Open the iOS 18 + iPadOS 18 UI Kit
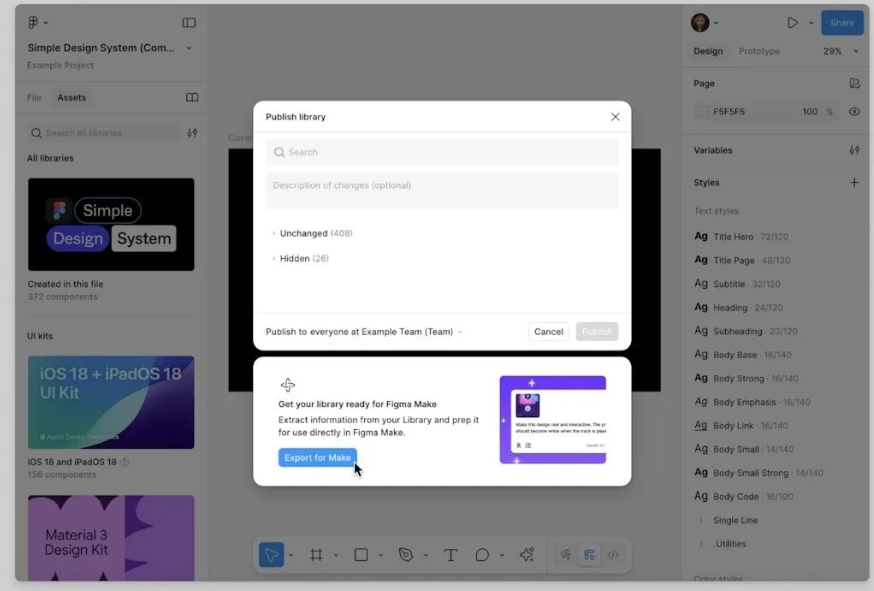The height and width of the screenshot is (591, 874). click(x=111, y=403)
